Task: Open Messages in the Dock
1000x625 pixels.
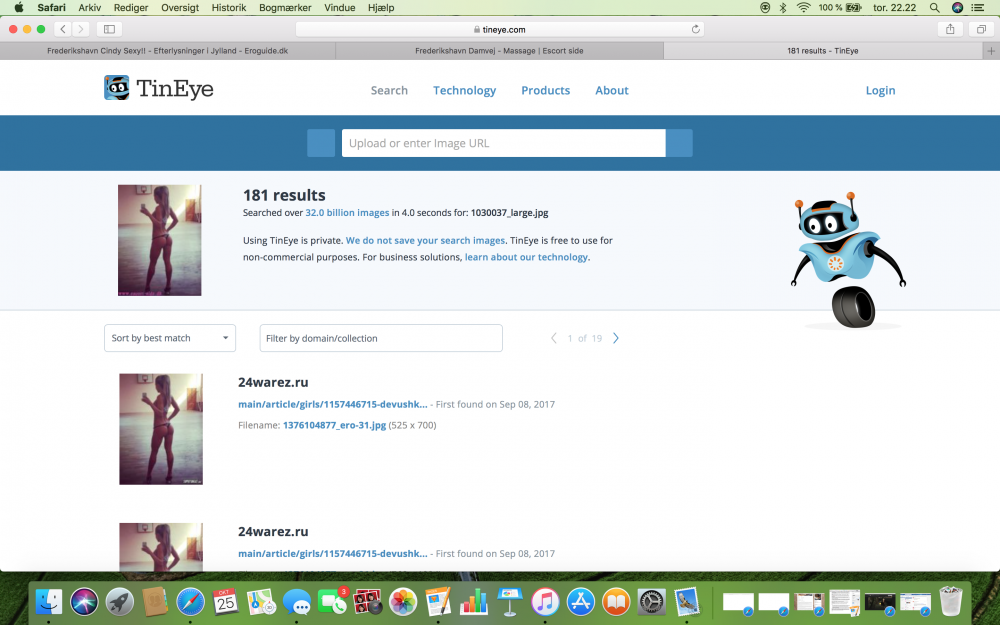Action: (297, 601)
